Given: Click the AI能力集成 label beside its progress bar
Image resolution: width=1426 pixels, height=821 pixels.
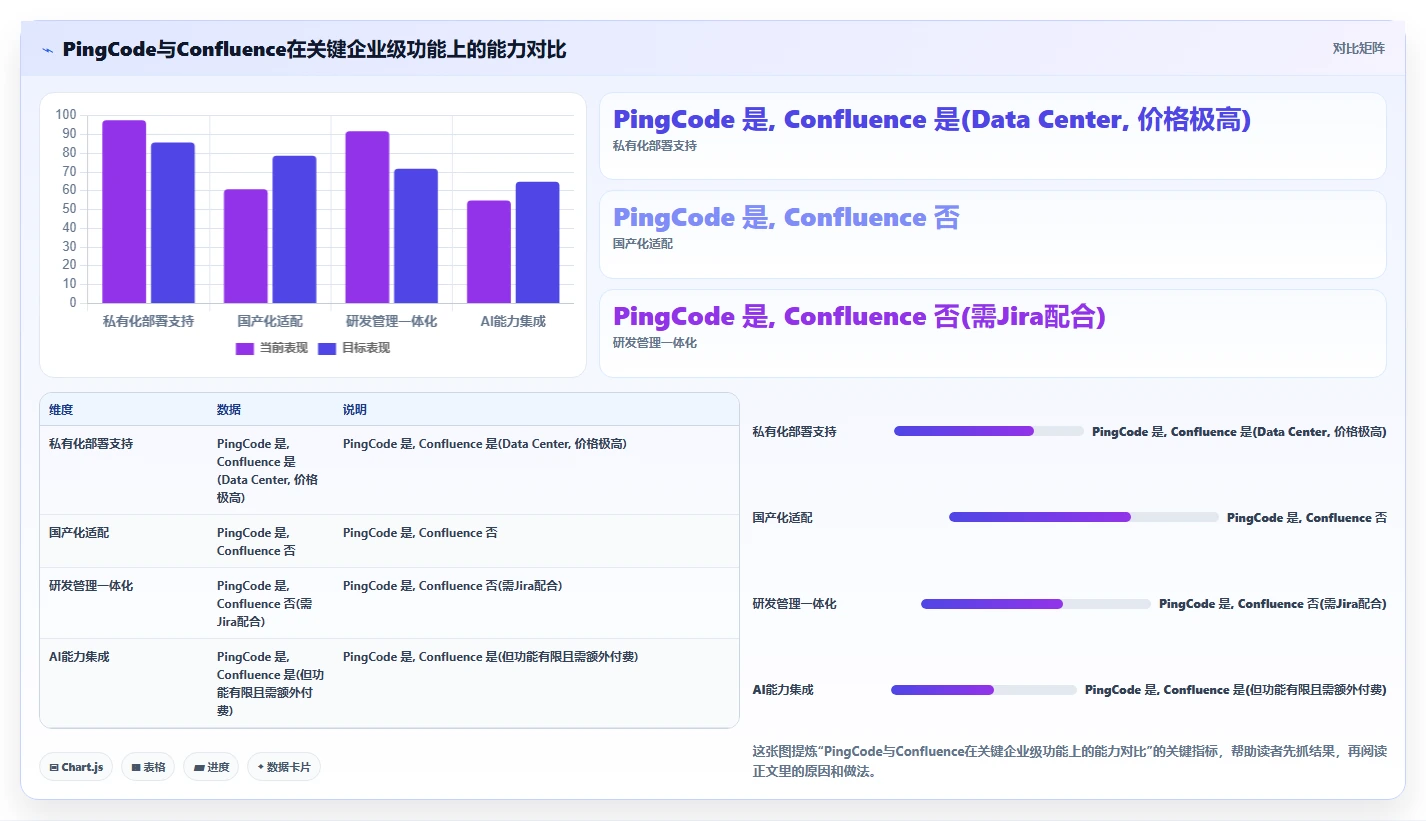Looking at the screenshot, I should [783, 690].
